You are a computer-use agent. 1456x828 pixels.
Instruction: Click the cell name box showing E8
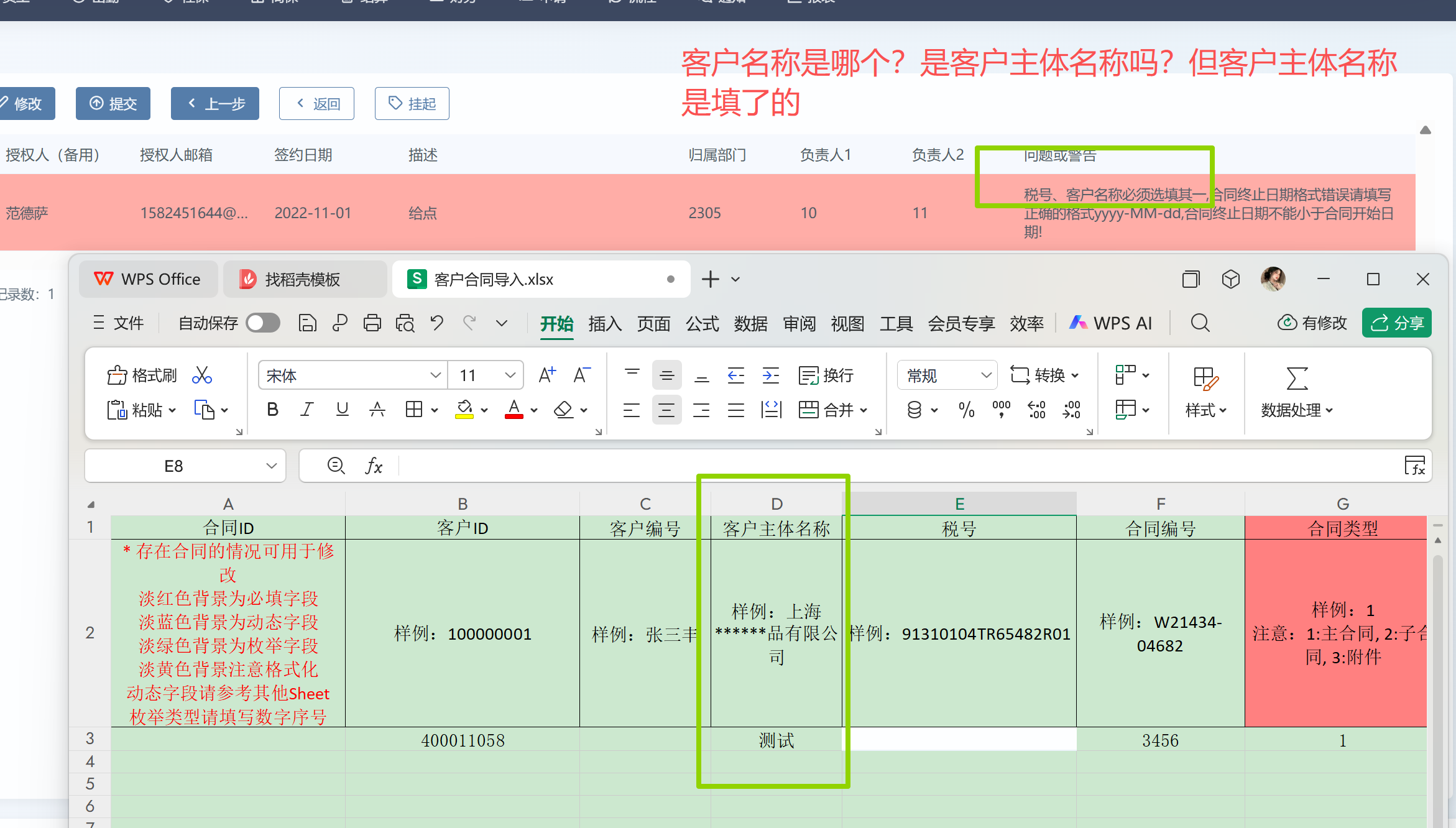174,466
